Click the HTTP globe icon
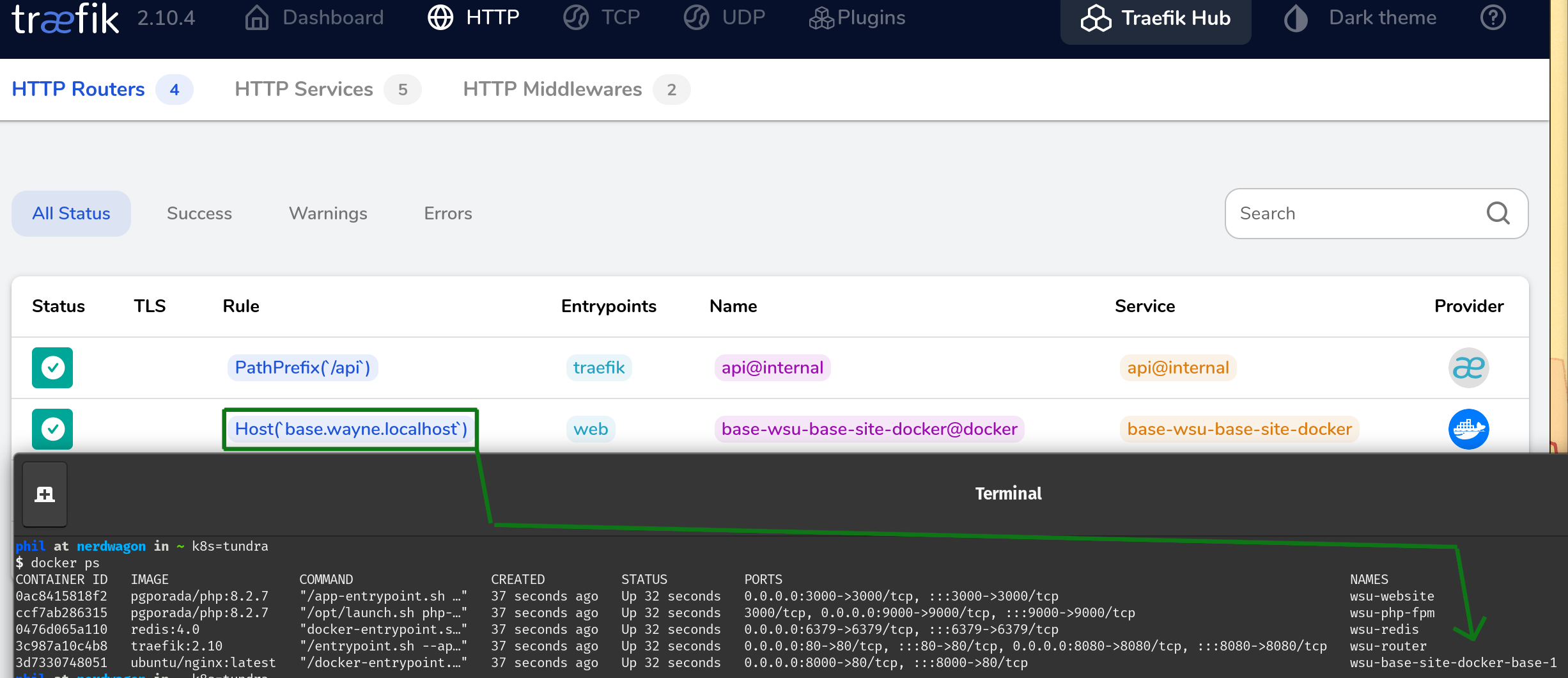This screenshot has width=1568, height=678. [x=440, y=18]
